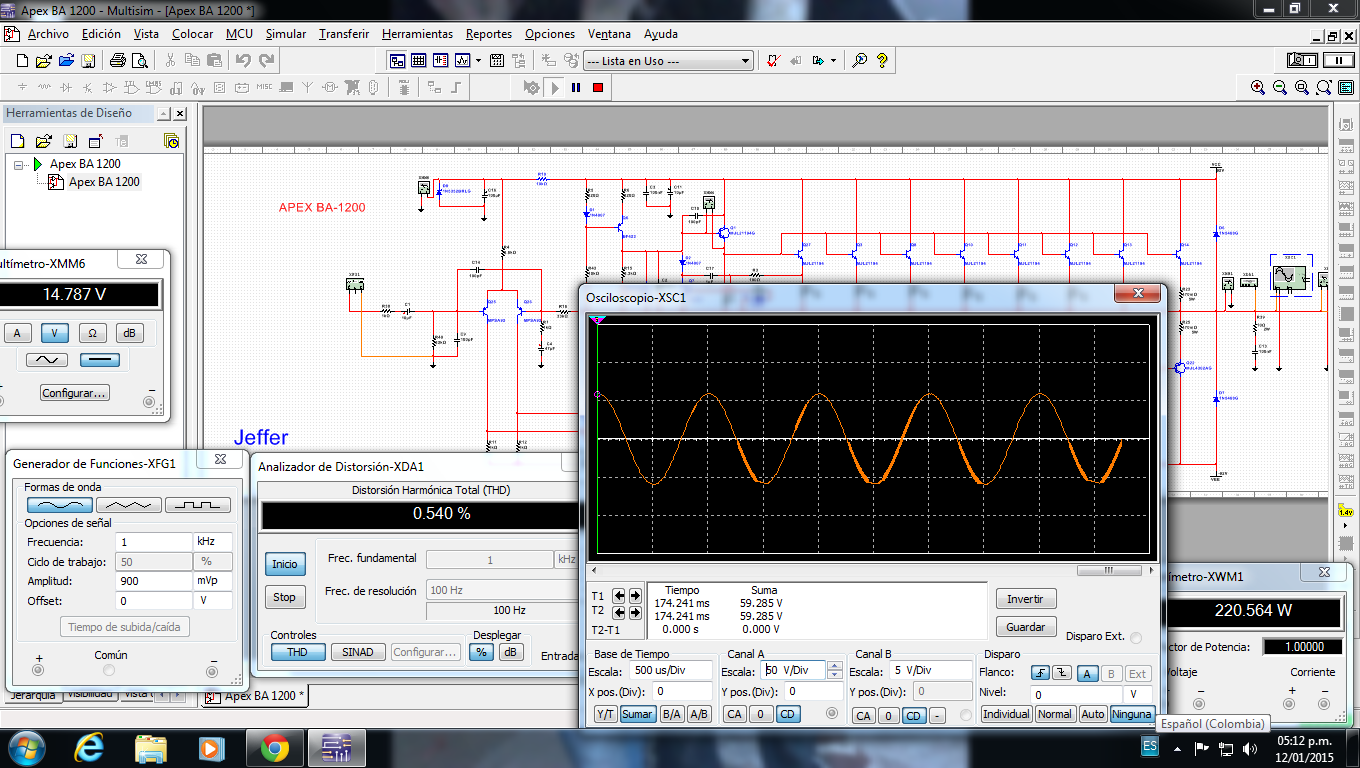Open the Reportes menu
1360x768 pixels.
(489, 34)
